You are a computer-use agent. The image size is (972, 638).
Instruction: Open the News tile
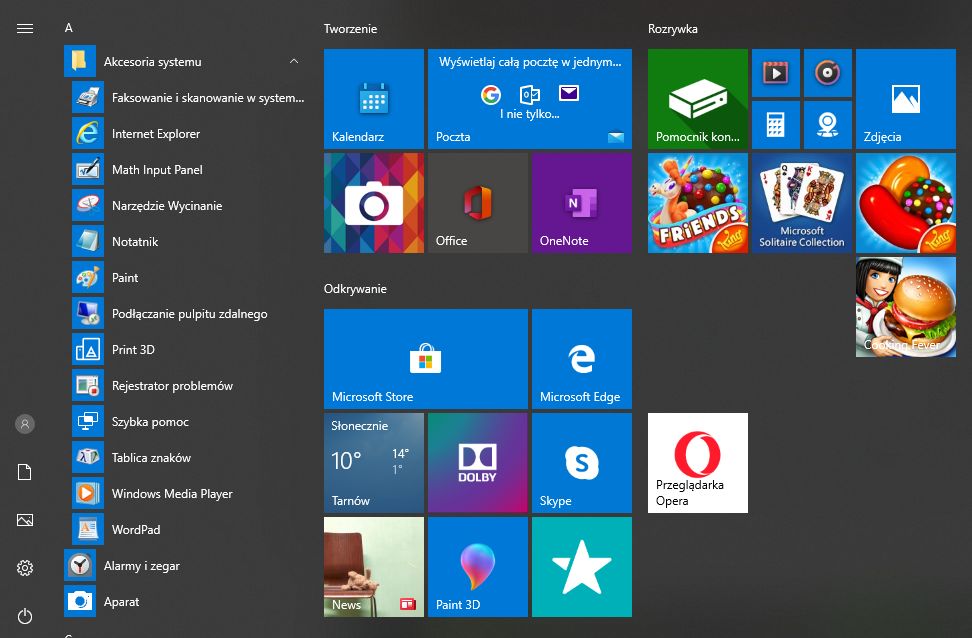coord(374,567)
